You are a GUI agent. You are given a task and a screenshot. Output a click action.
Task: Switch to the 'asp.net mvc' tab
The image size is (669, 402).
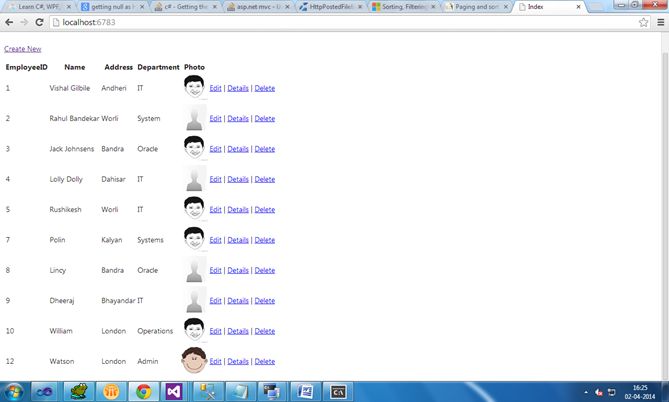point(259,7)
